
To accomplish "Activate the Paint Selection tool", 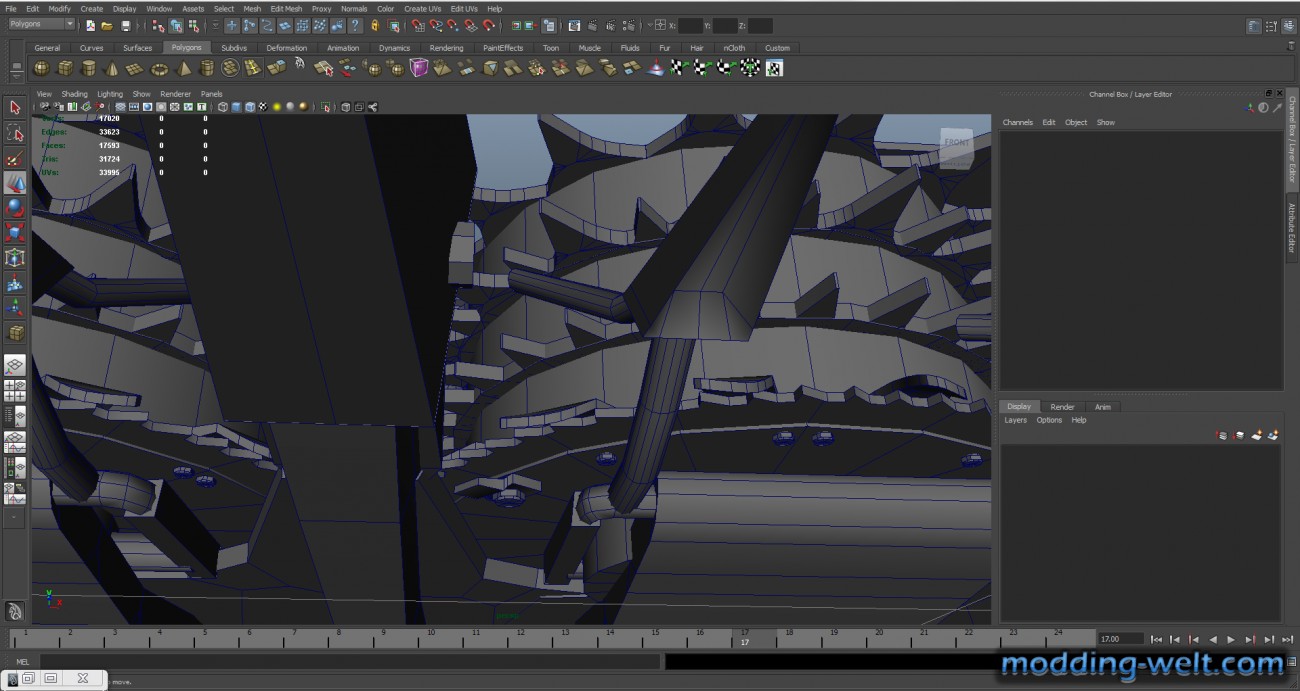I will tap(15, 158).
